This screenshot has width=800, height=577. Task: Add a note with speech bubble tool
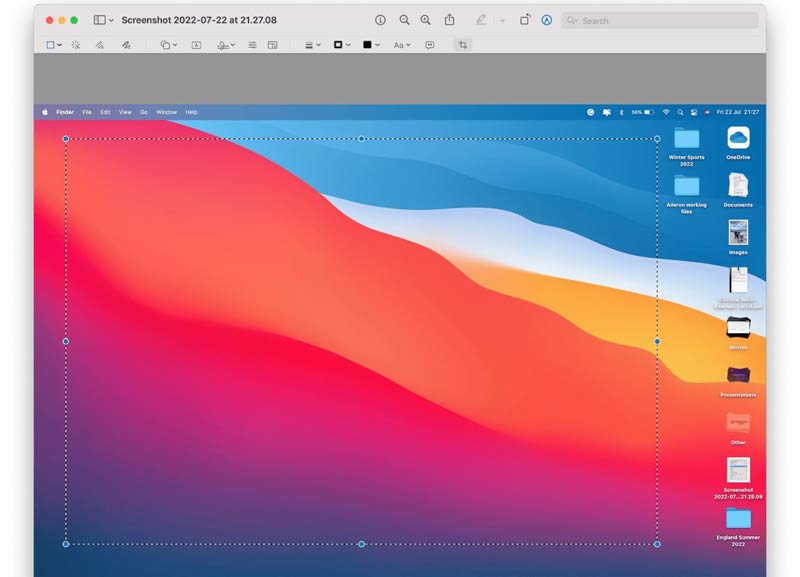tap(430, 45)
